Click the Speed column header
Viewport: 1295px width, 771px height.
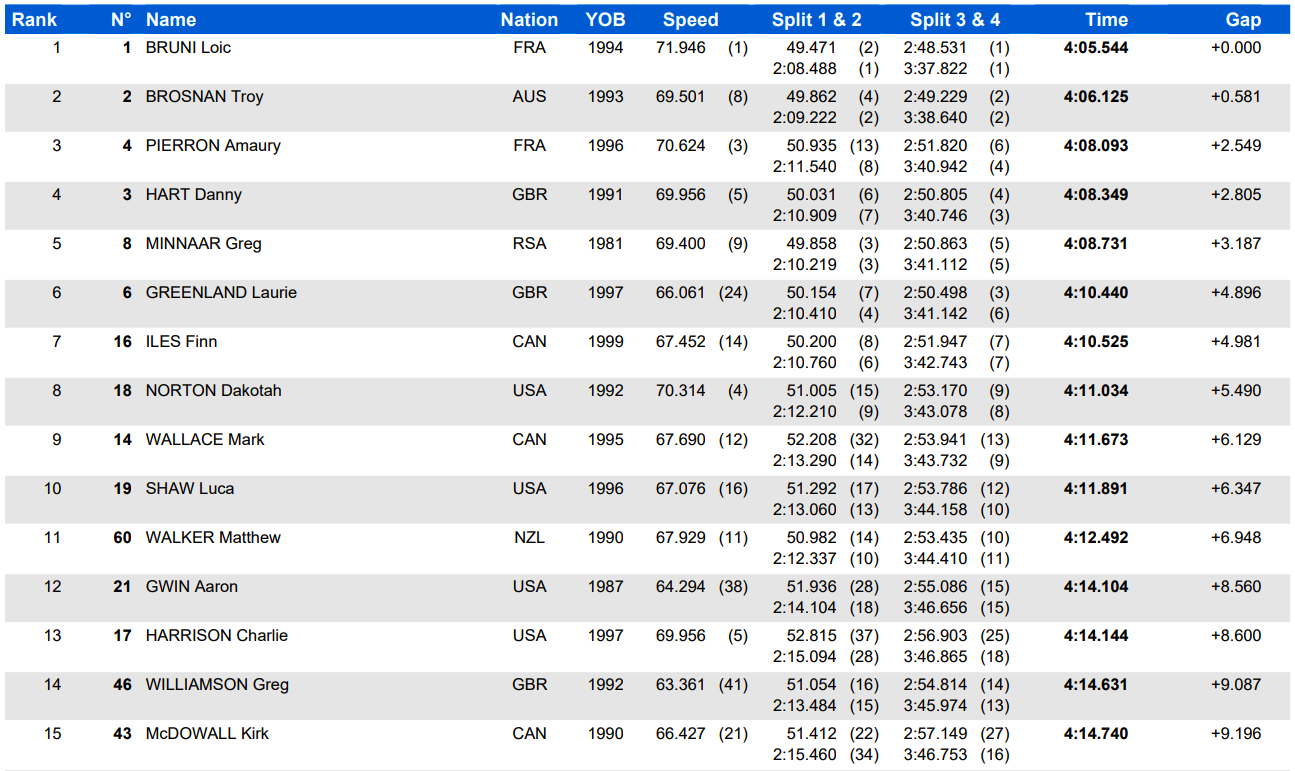click(690, 20)
